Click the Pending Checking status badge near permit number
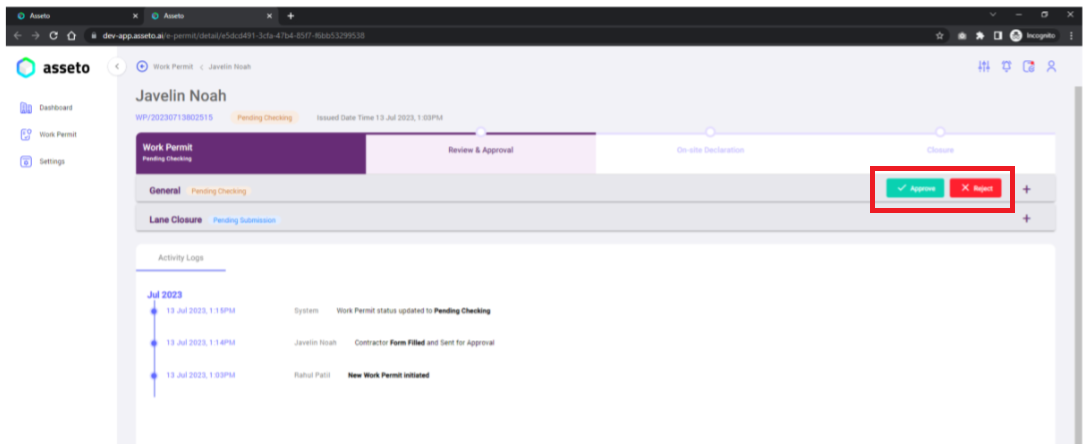 click(x=265, y=118)
